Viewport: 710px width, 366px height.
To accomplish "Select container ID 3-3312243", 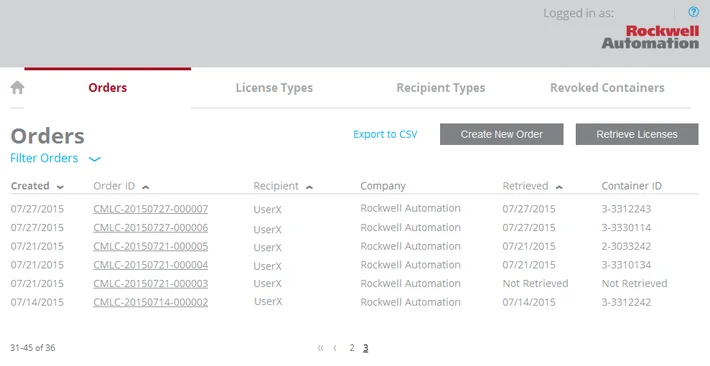I will click(626, 209).
